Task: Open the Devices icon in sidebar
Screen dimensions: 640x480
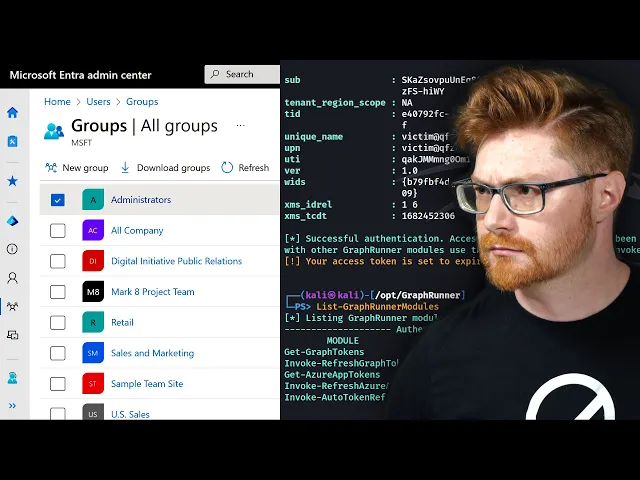Action: pos(13,335)
